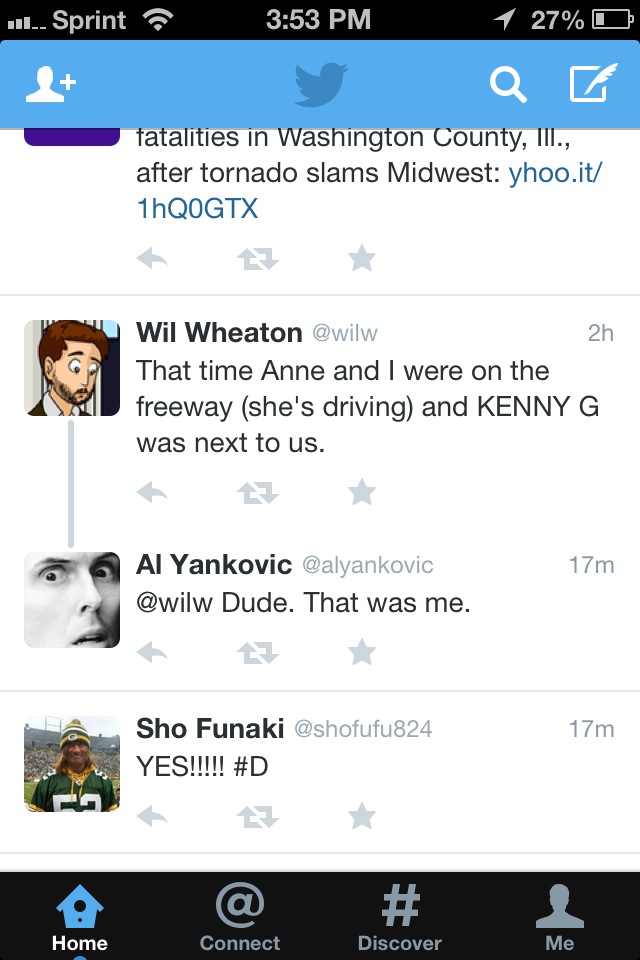Tap the Twitter bird logo
This screenshot has height=960, width=640.
320,85
